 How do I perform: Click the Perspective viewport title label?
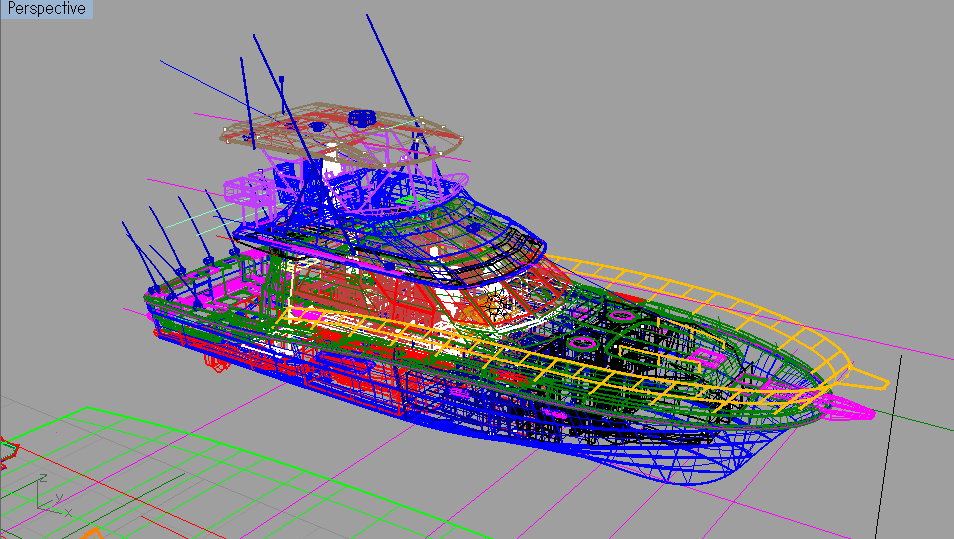46,9
